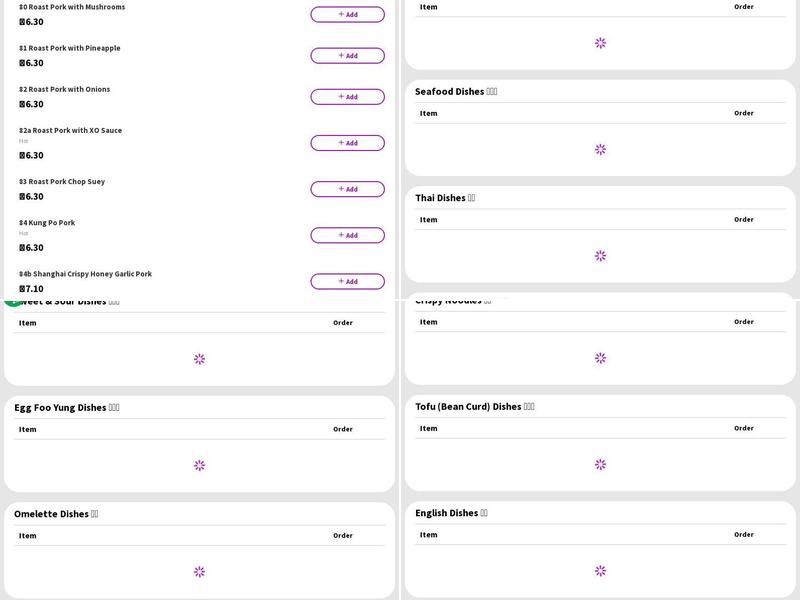Add 84 Kung Po Pork
The width and height of the screenshot is (800, 600).
click(347, 235)
